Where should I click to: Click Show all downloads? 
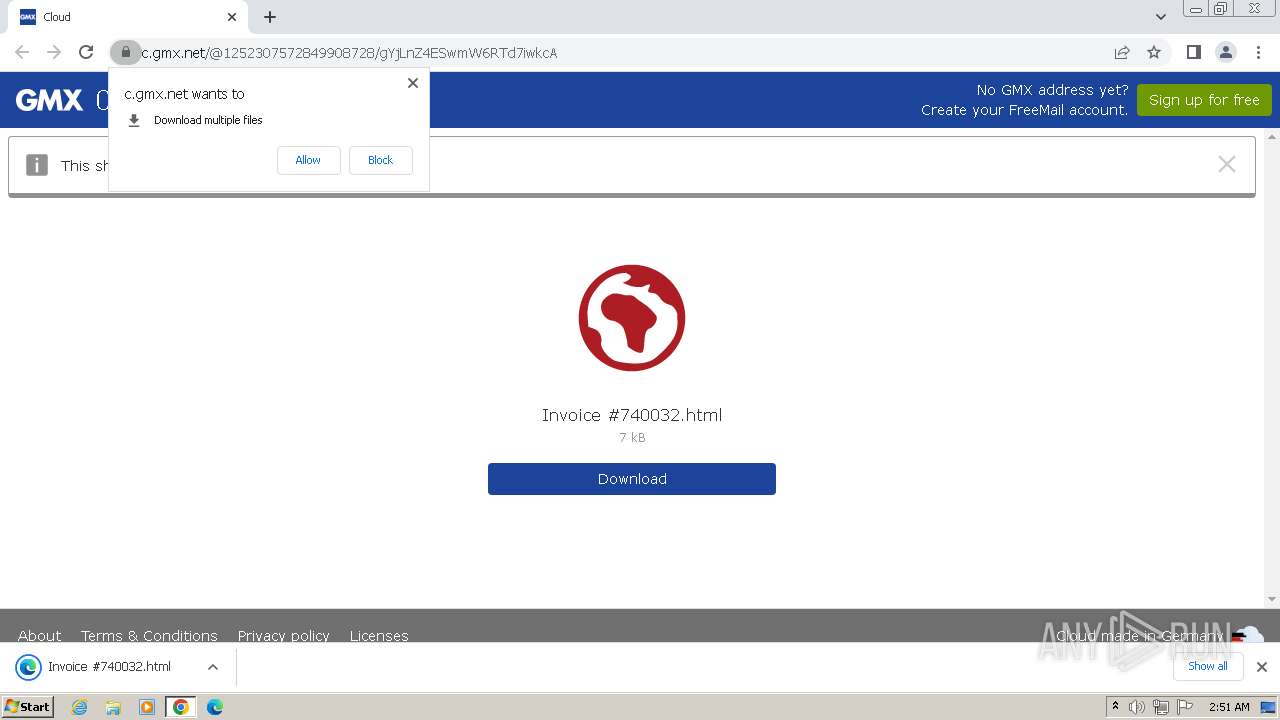pyautogui.click(x=1208, y=666)
